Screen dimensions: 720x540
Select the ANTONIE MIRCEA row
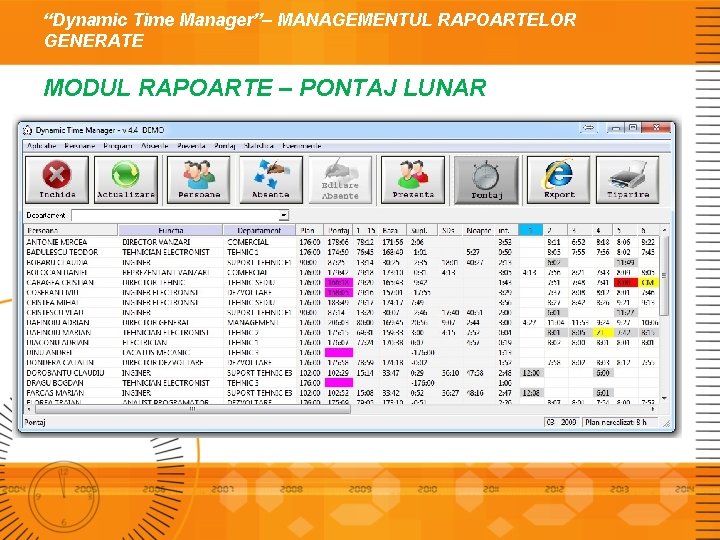point(342,242)
